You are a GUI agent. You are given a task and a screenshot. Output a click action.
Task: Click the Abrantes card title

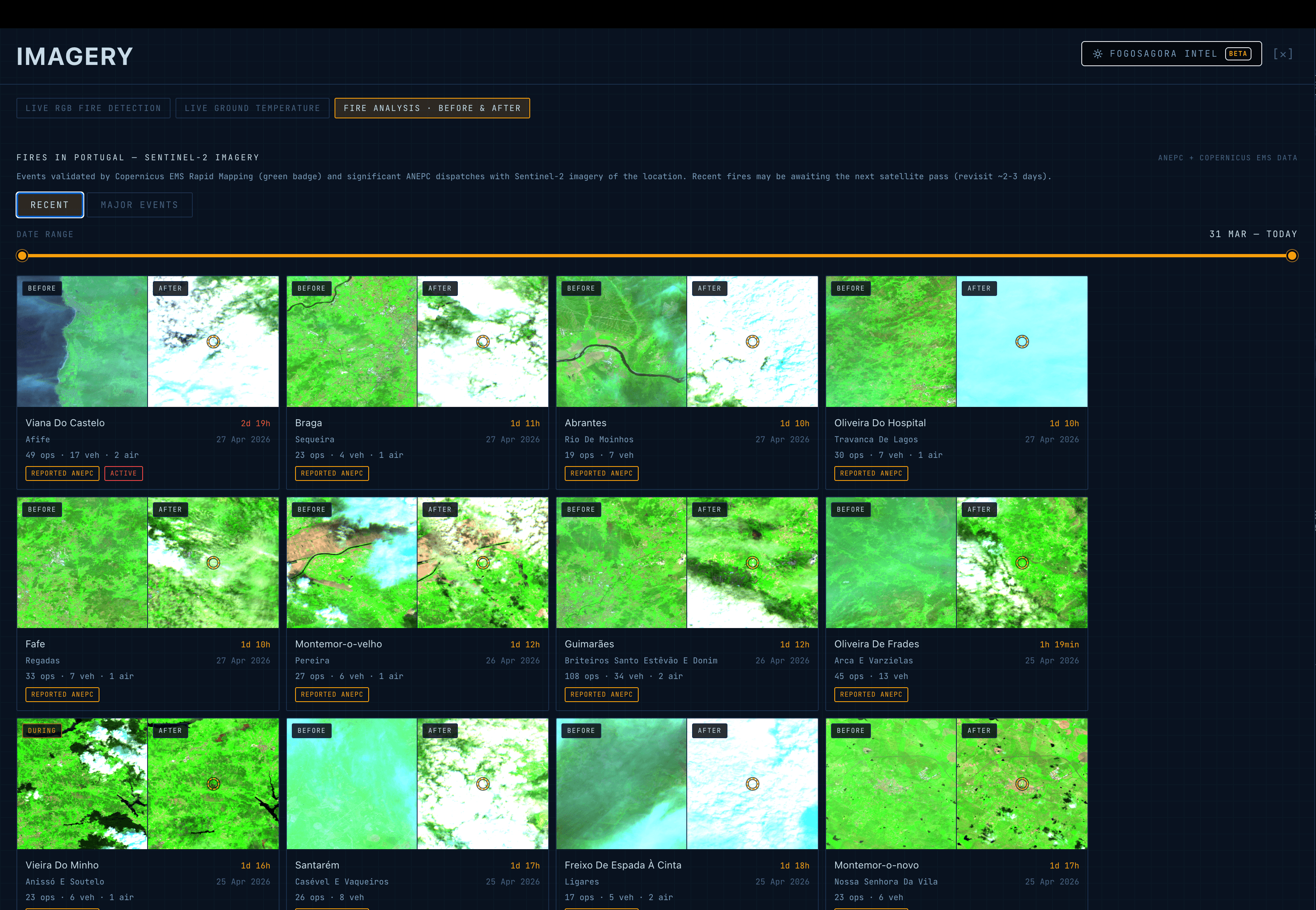click(x=586, y=423)
